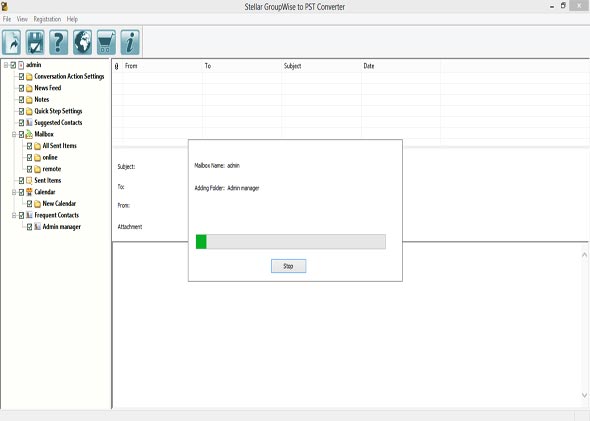This screenshot has height=421, width=590.
Task: Click the Stop button
Action: coord(288,266)
